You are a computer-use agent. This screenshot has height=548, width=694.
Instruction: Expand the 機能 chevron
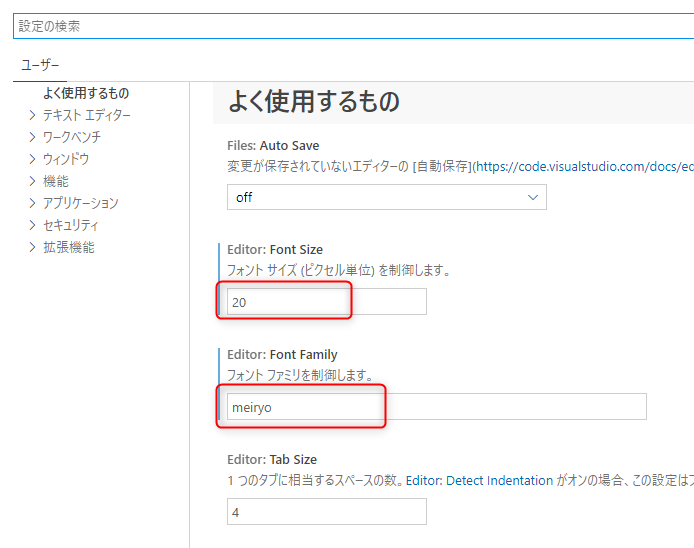pos(33,181)
